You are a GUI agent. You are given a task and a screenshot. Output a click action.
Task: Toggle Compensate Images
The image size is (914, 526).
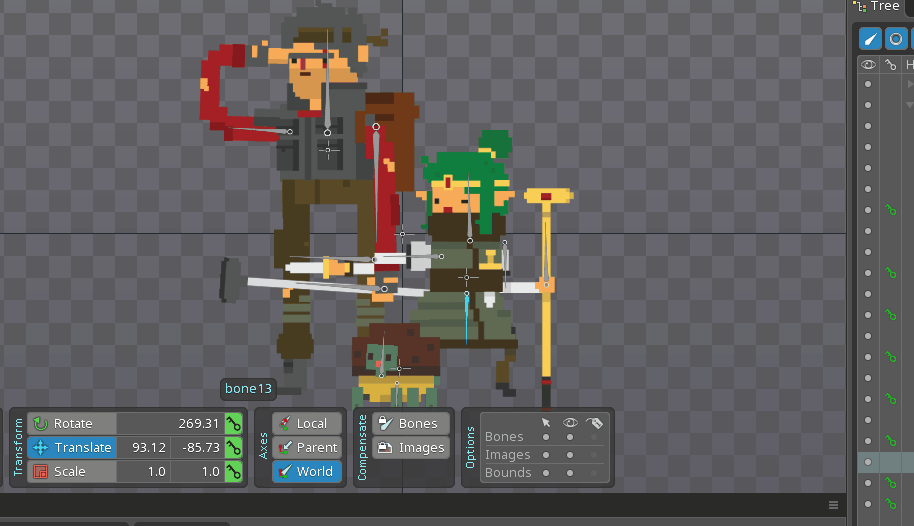[411, 447]
